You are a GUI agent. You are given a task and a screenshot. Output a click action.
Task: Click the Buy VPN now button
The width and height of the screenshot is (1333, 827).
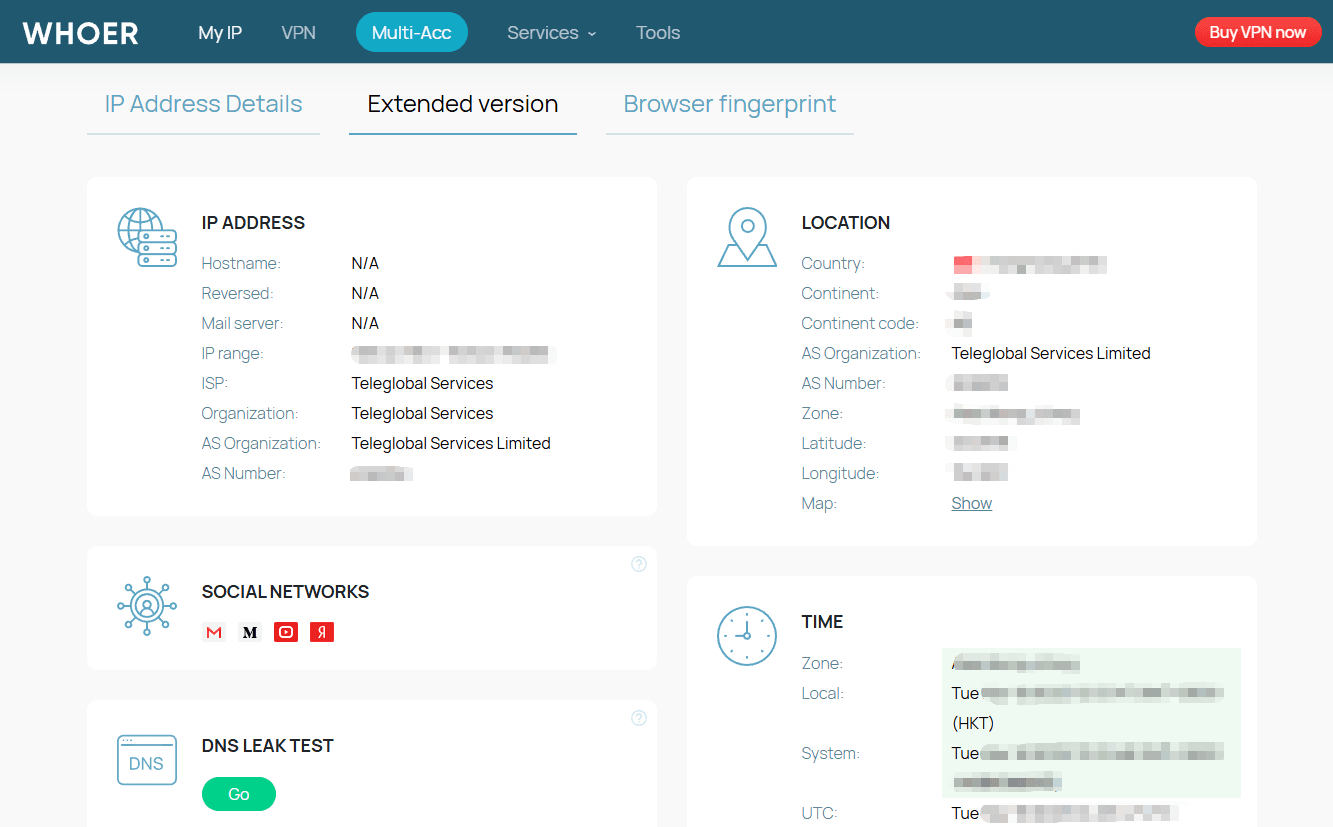(x=1257, y=32)
